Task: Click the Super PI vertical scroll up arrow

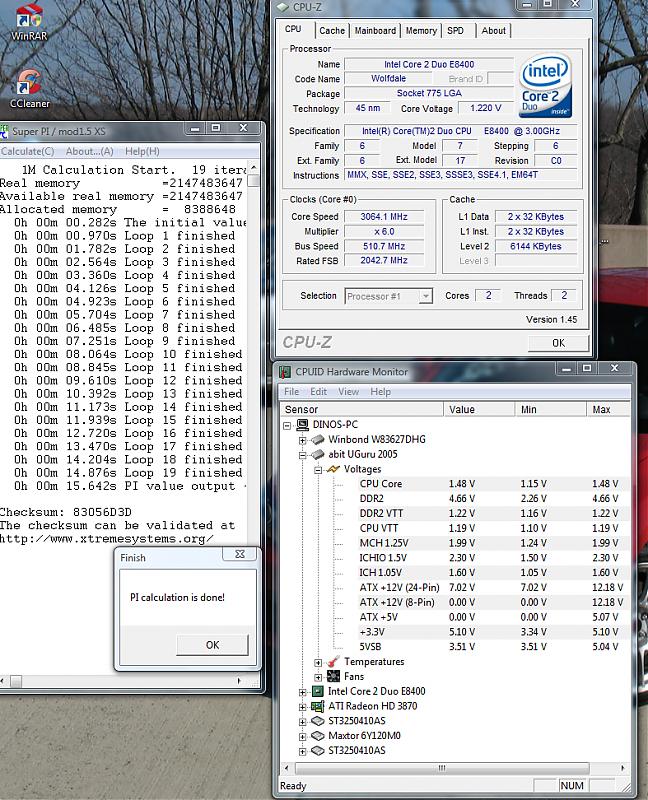Action: point(254,168)
